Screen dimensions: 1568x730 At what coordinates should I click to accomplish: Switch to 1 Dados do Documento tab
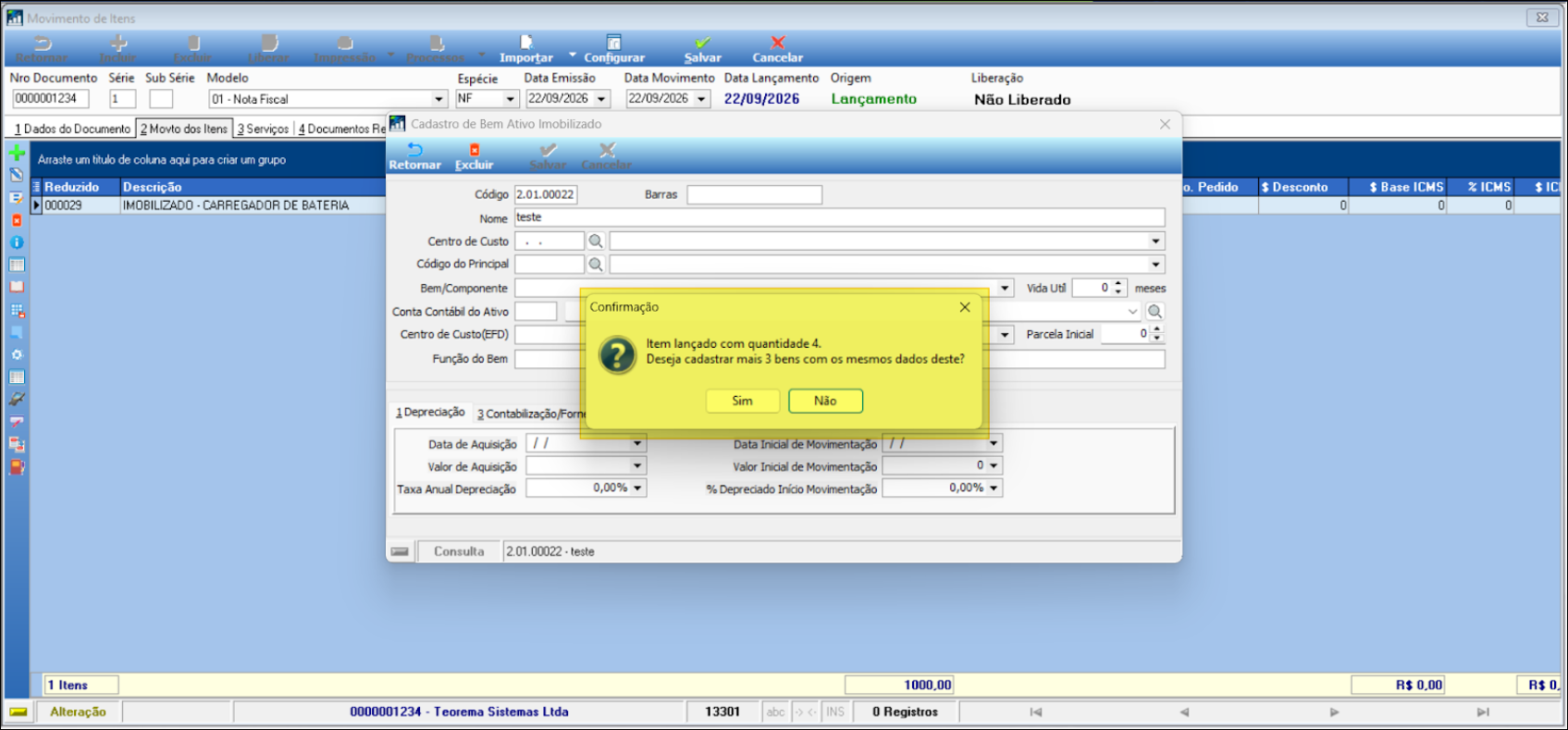pos(72,129)
